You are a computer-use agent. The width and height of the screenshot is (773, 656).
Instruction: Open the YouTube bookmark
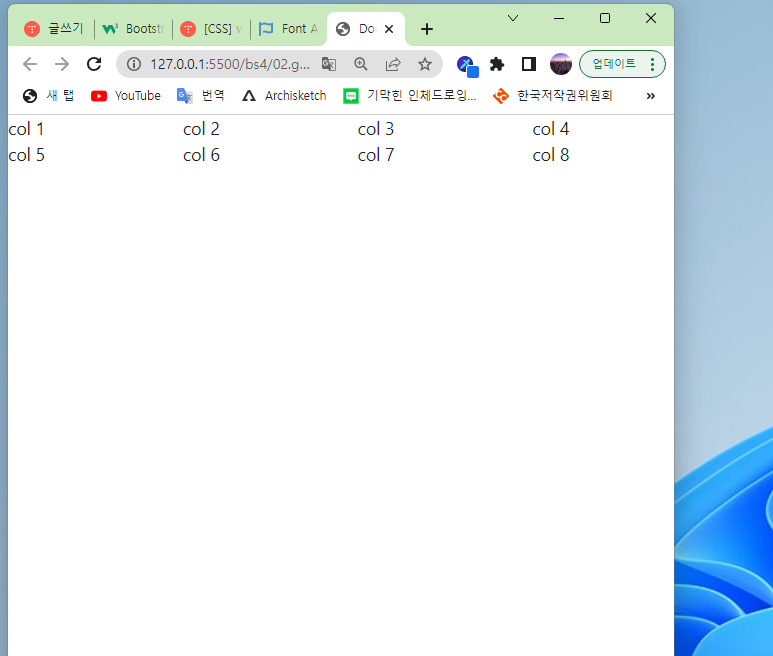[x=126, y=96]
